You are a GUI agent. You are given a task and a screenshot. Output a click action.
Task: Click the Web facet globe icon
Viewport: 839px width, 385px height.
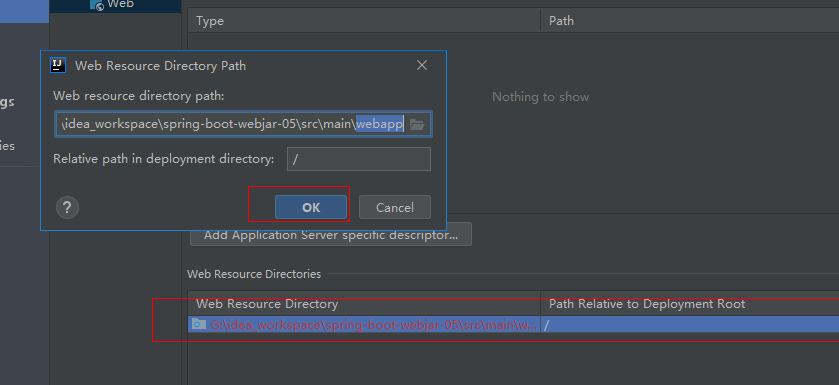[97, 5]
